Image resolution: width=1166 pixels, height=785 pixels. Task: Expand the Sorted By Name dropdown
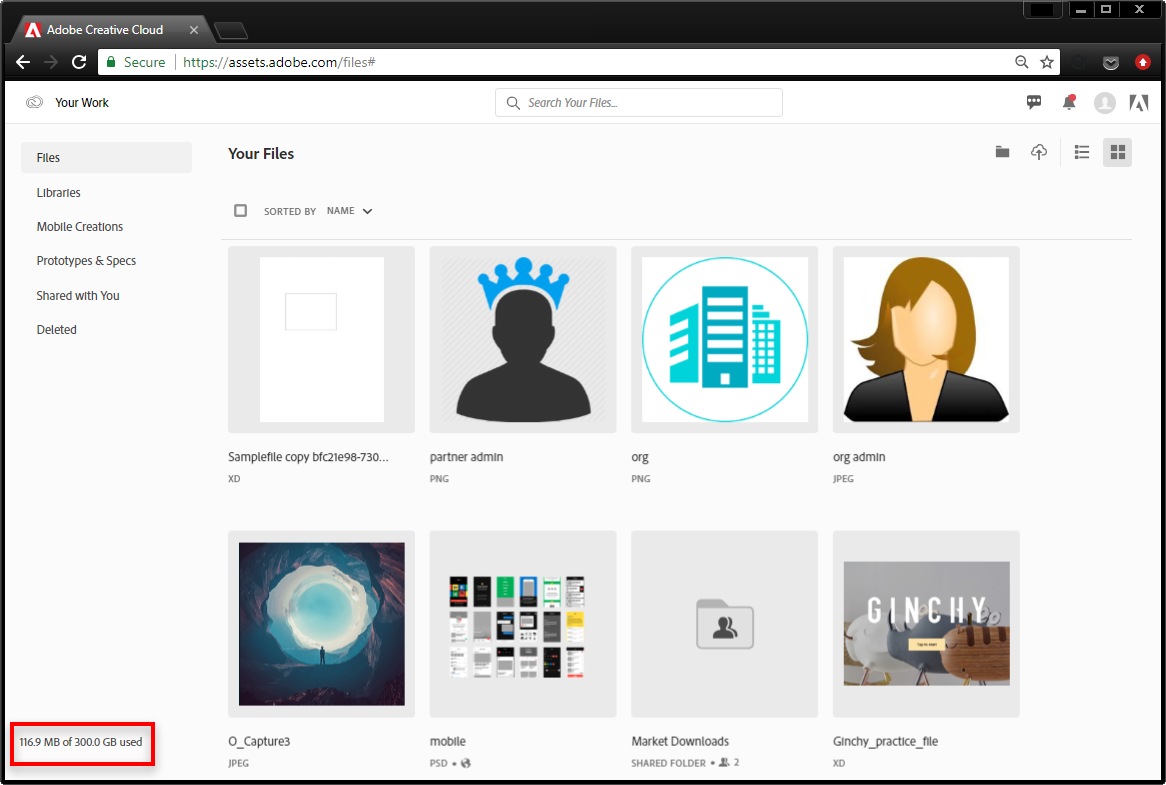[350, 211]
